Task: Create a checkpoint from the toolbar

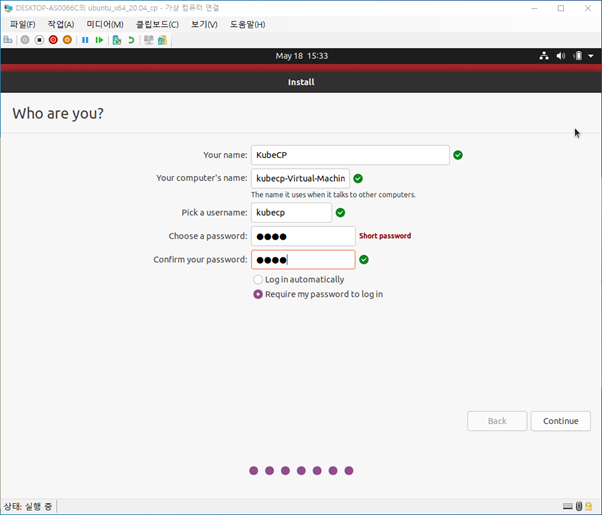Action: [x=117, y=40]
